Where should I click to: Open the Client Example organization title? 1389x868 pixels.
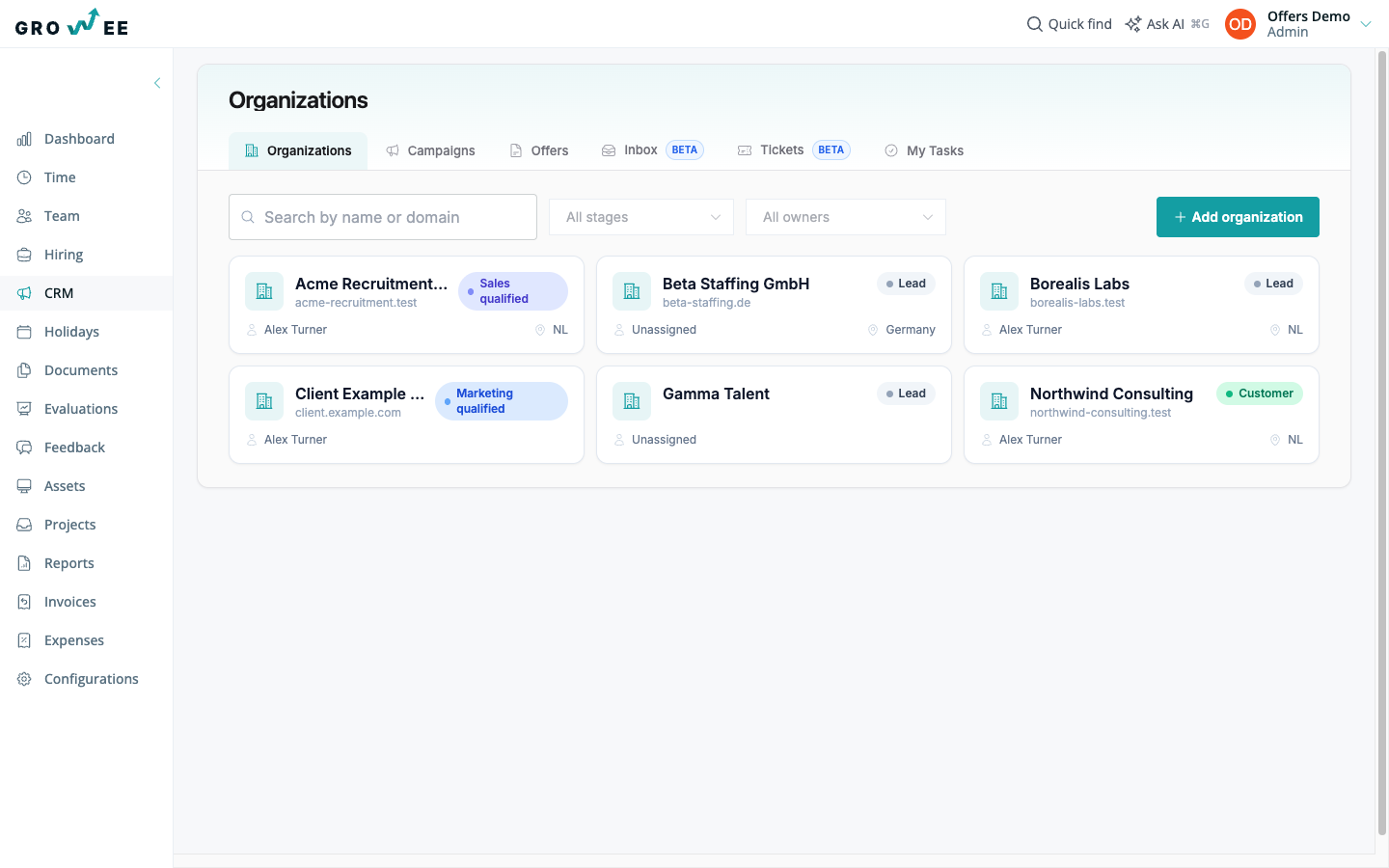[360, 393]
